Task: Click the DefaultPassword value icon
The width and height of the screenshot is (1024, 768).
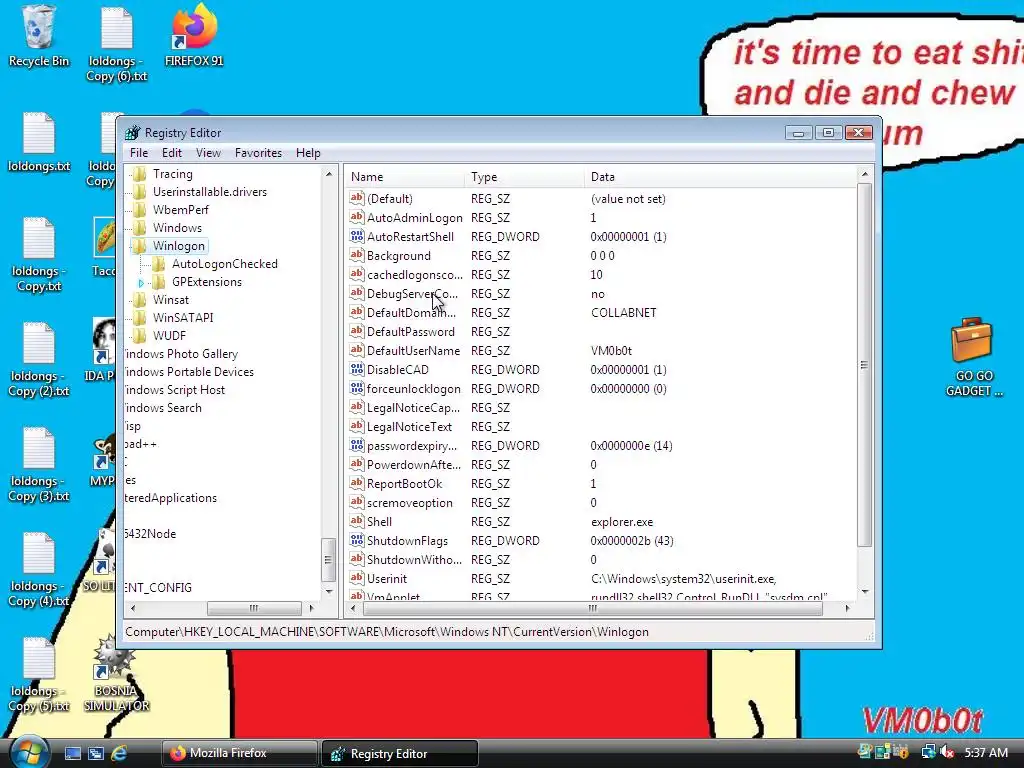Action: click(x=357, y=331)
